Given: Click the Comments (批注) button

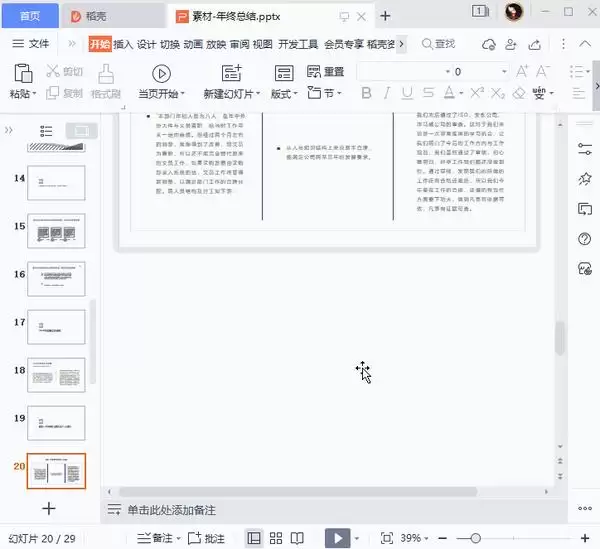Looking at the screenshot, I should 206,538.
